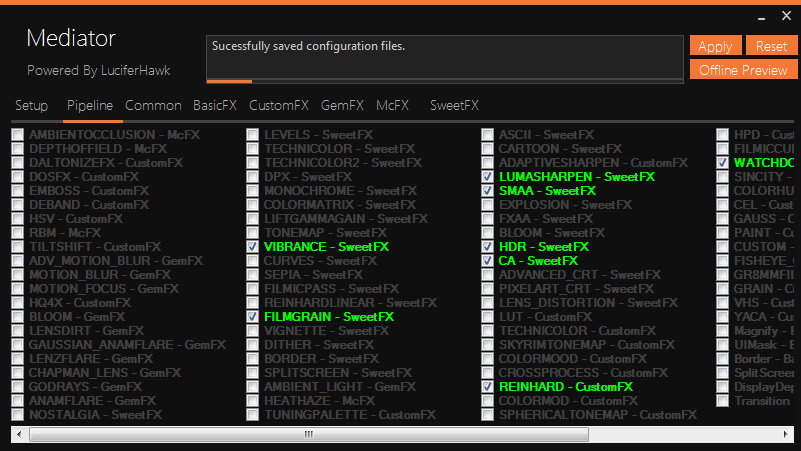The height and width of the screenshot is (451, 801).
Task: Enable AMBIENTOCCLUSION - McFX checkbox
Action: tap(18, 134)
